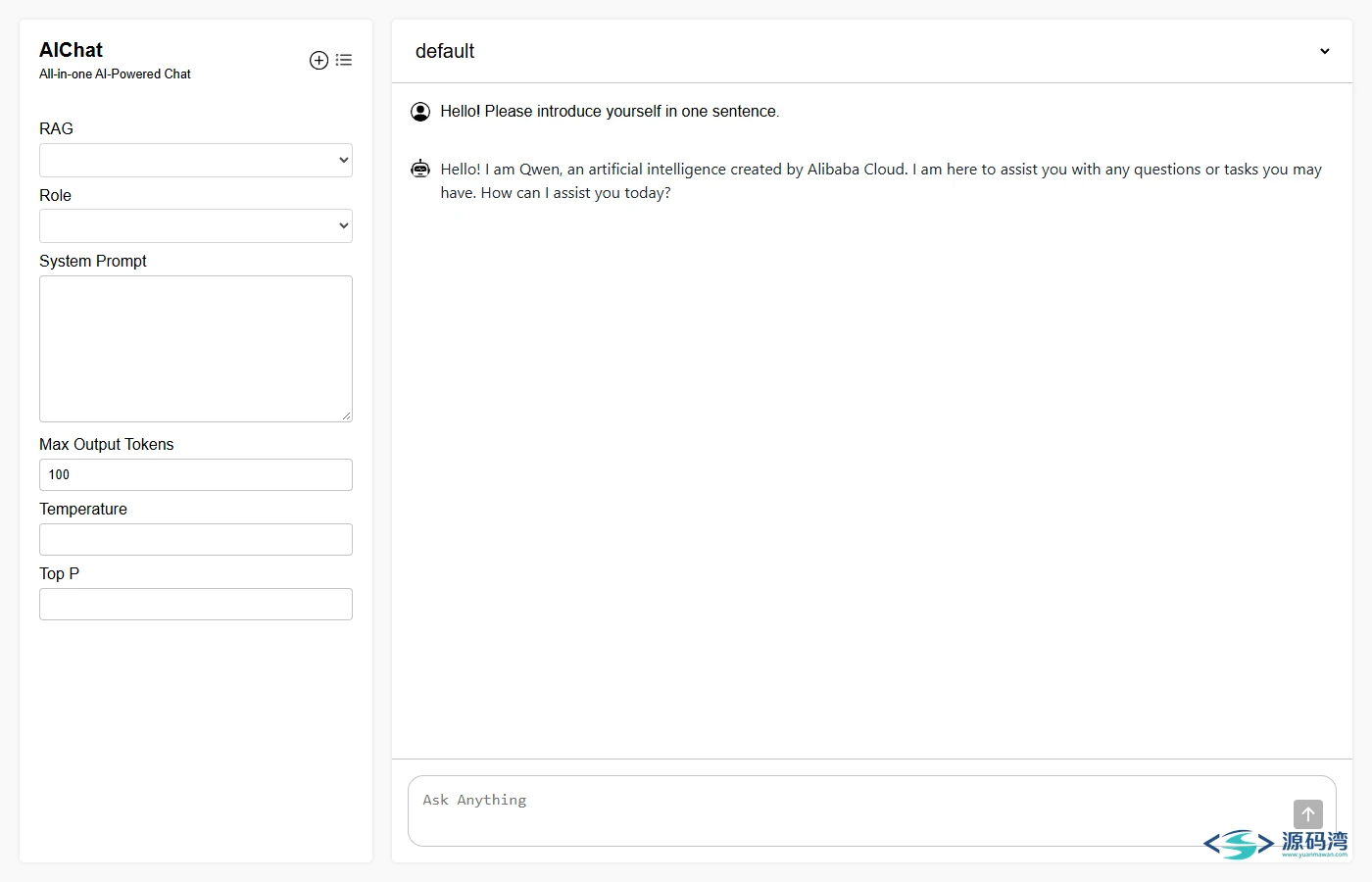The height and width of the screenshot is (882, 1372).
Task: Click the user message "Hello! Please introduce yourself"
Action: click(x=610, y=112)
